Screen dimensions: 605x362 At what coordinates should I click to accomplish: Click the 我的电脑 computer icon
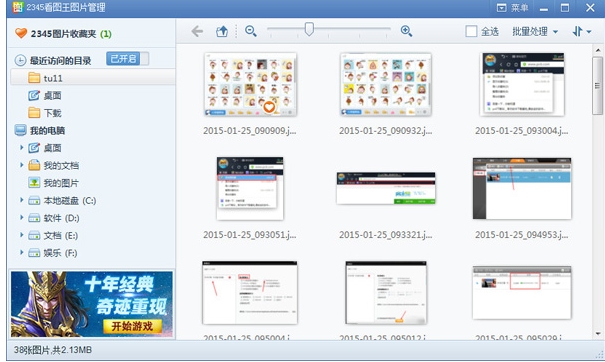tap(20, 130)
